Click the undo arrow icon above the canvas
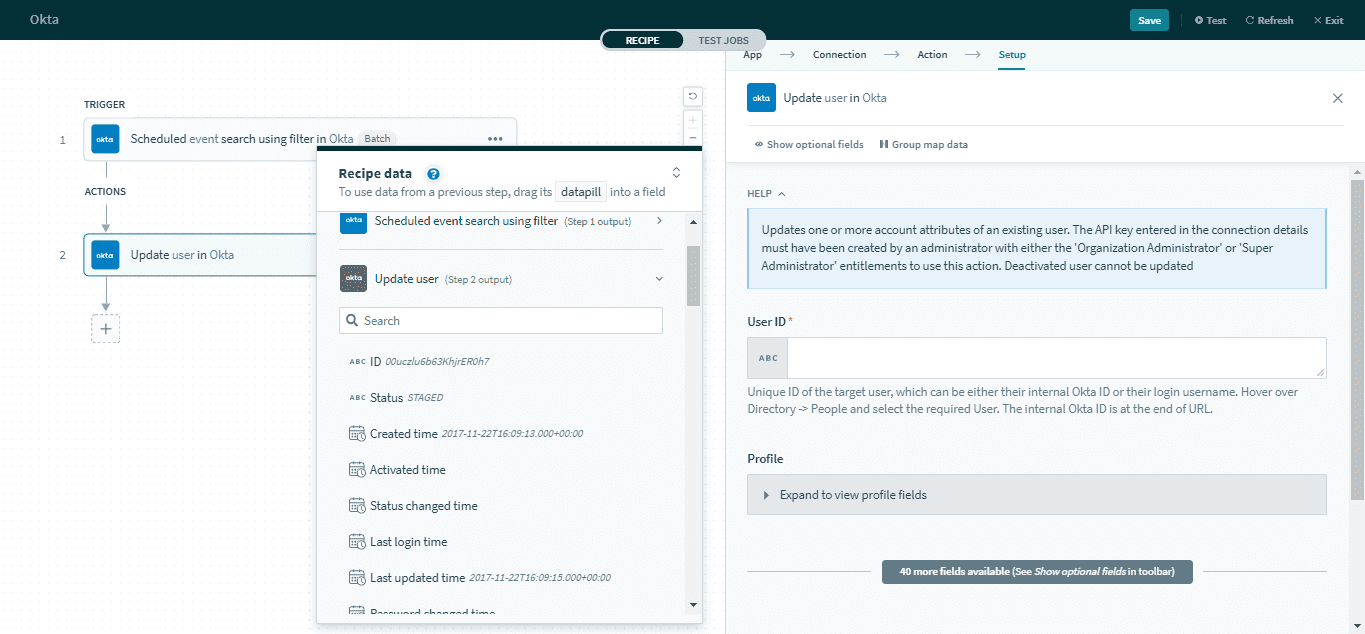Viewport: 1365px width, 634px height. 692,95
